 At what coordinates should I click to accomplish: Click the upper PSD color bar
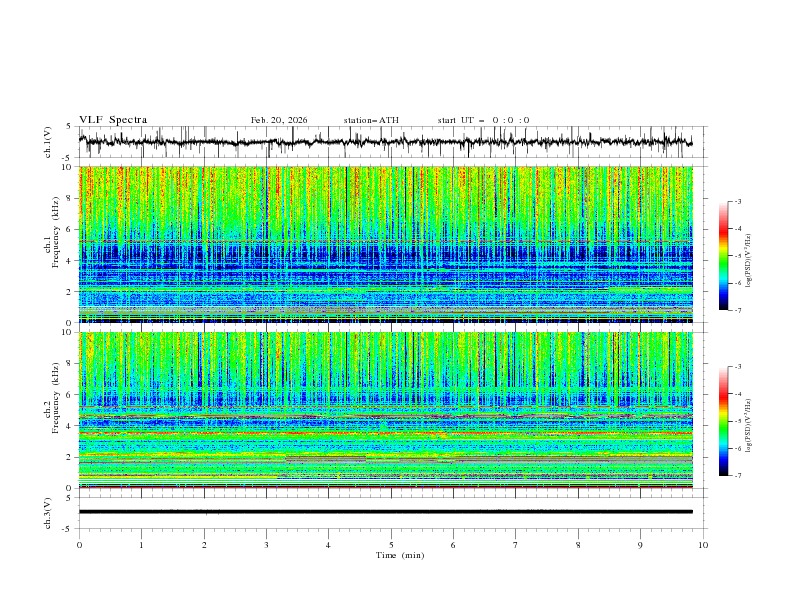[723, 256]
